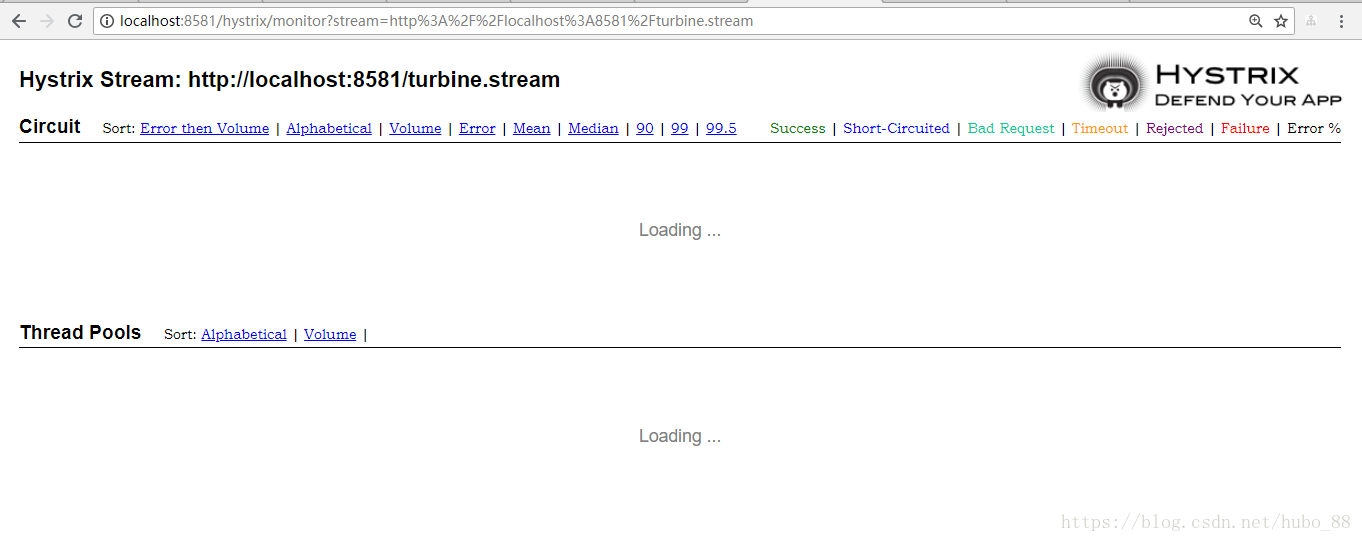Sort thread pools Alphabetical
1362x542 pixels.
tap(244, 334)
